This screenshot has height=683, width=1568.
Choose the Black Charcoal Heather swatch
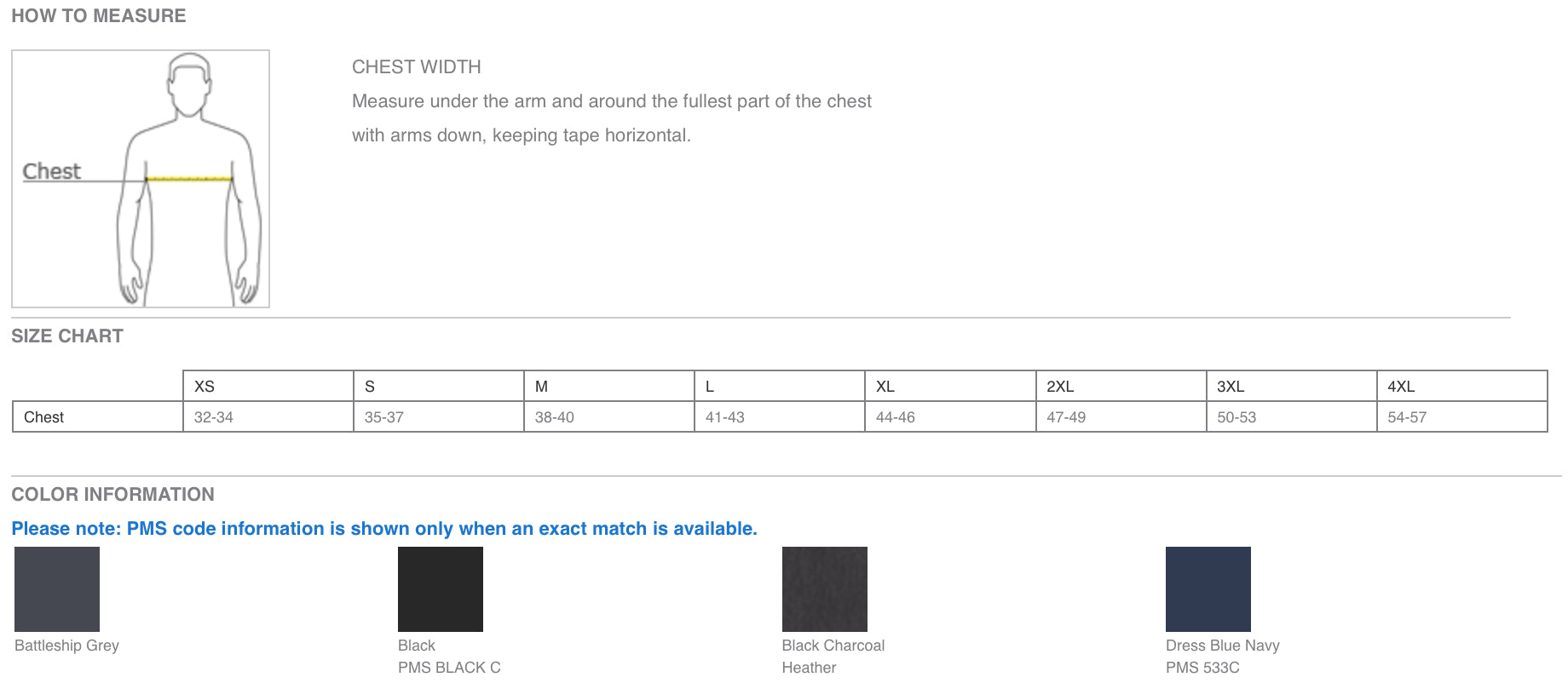pos(824,589)
